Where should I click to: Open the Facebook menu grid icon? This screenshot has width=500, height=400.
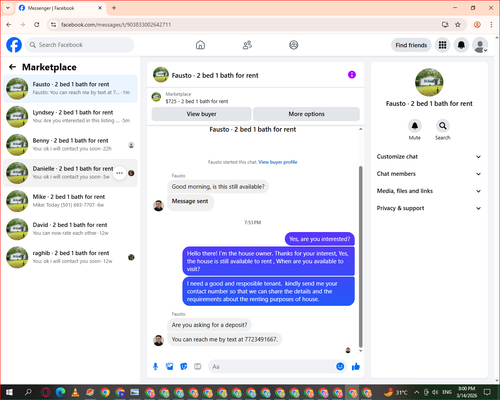[x=442, y=45]
